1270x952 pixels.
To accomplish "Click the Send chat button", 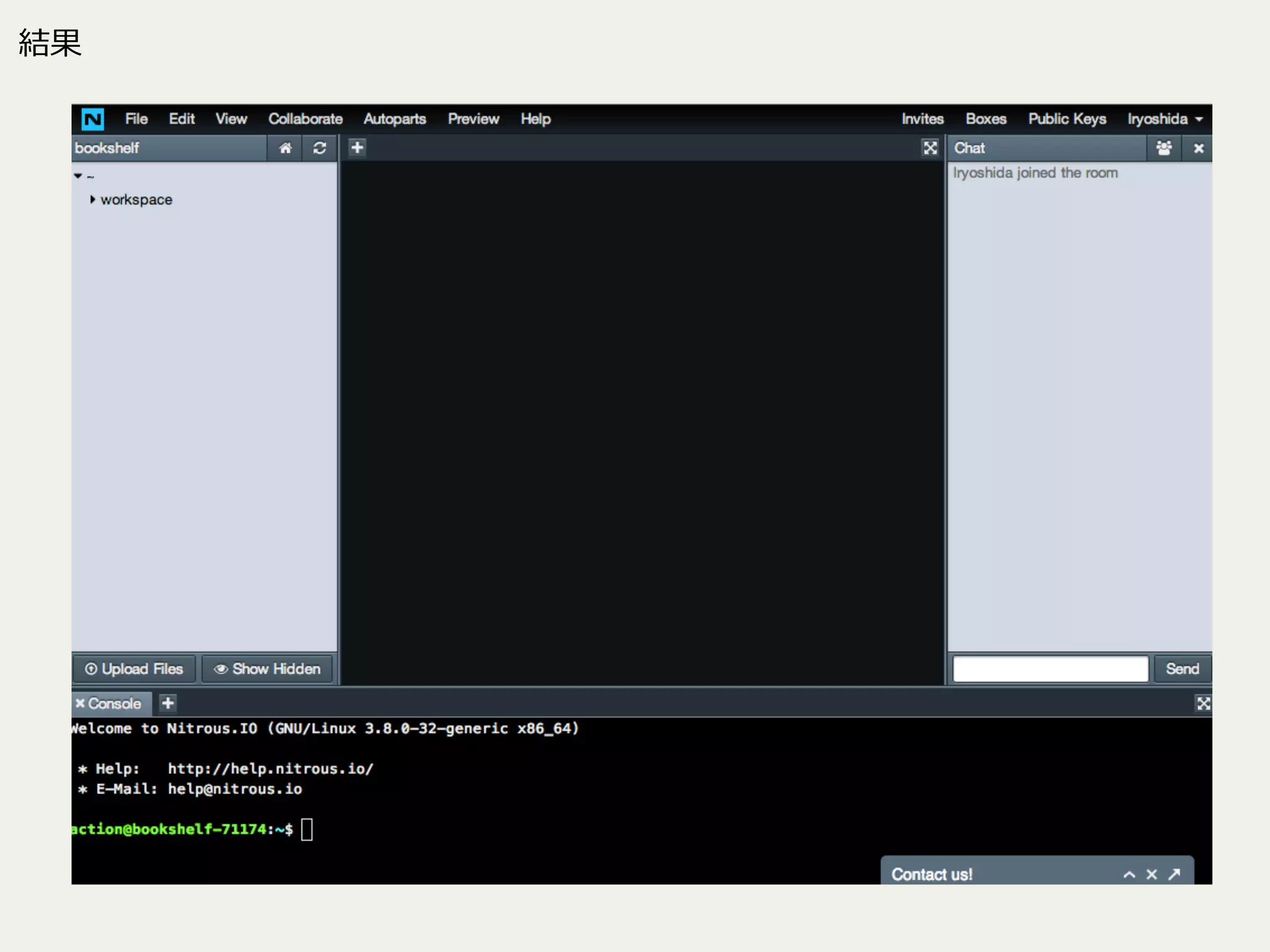I will pyautogui.click(x=1182, y=669).
